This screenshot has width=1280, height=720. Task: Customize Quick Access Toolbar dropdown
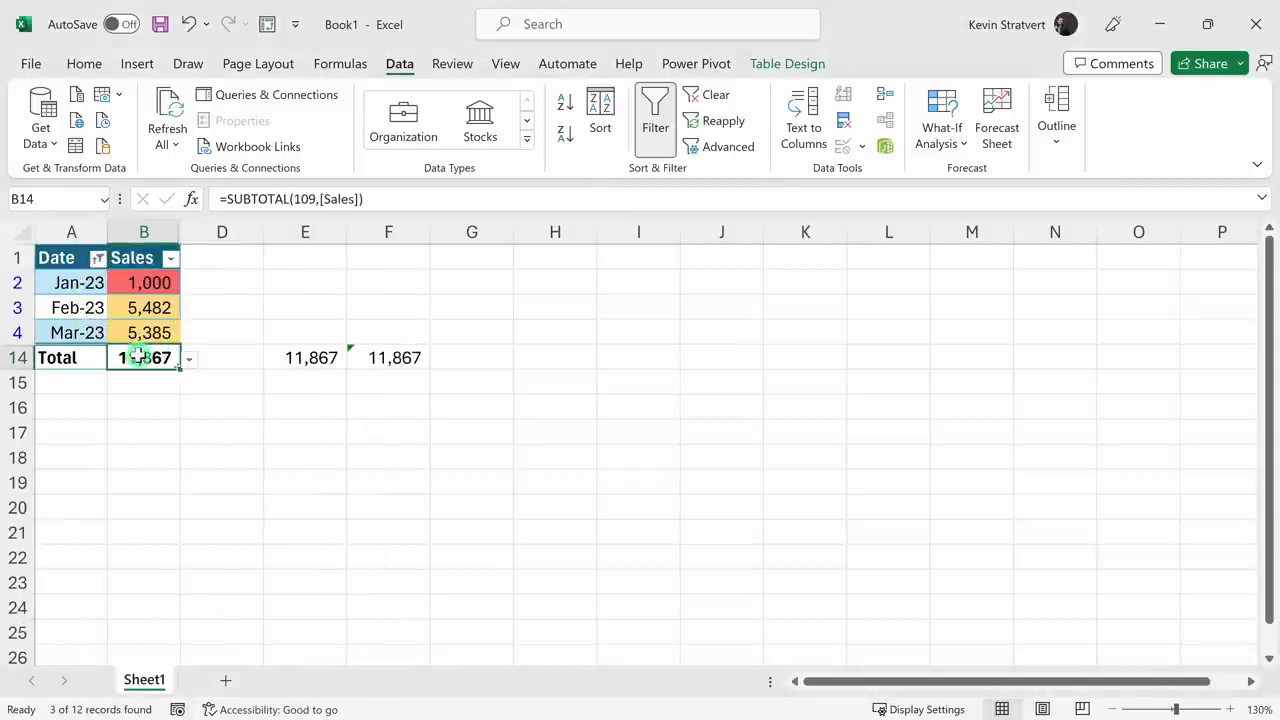295,24
